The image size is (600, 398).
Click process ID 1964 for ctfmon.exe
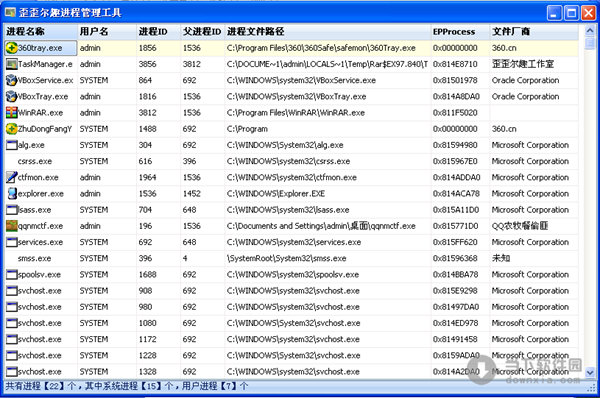(147, 177)
